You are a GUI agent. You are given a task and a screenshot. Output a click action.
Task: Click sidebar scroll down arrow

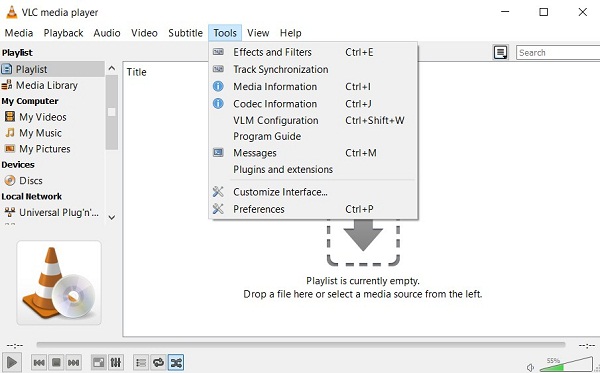112,217
